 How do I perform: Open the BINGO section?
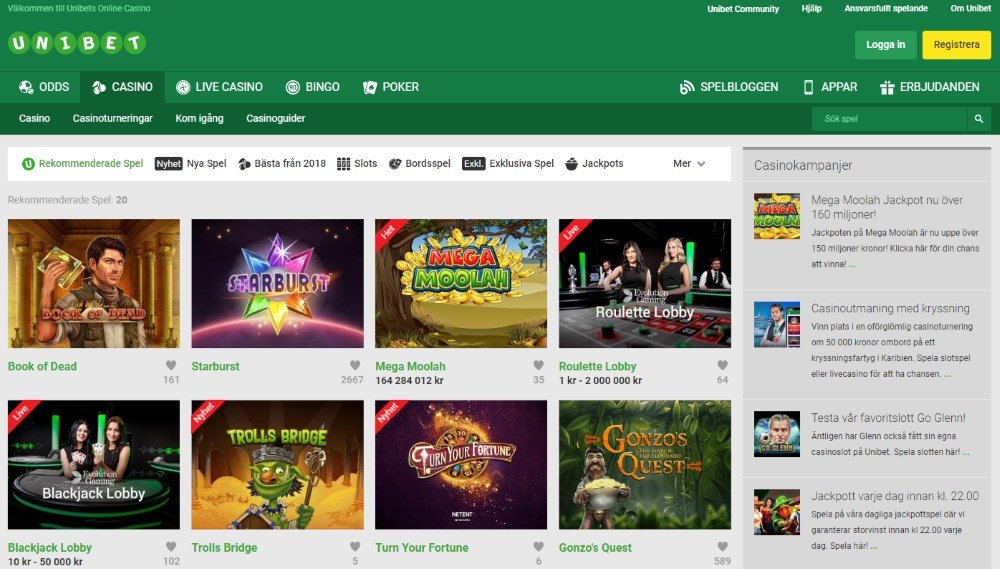tap(312, 87)
